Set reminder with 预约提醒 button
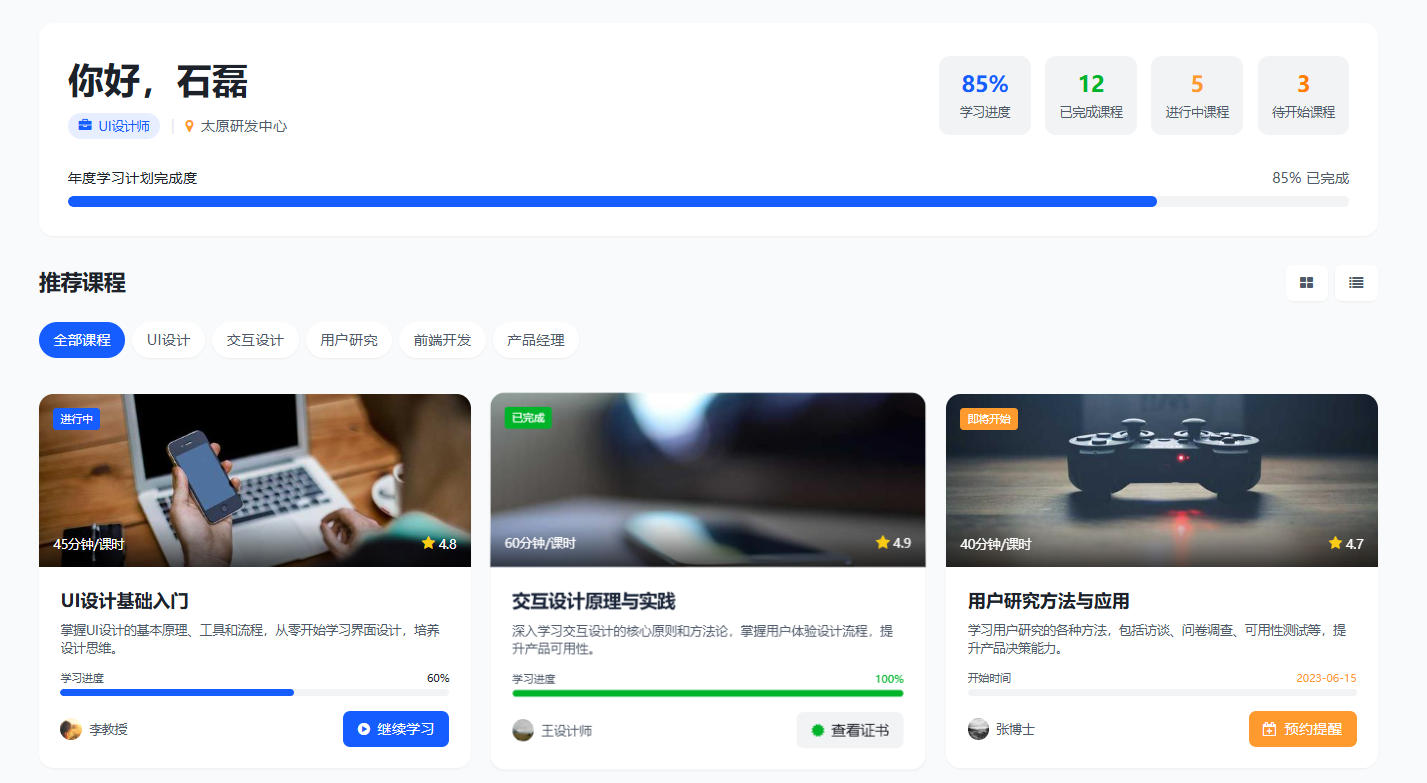The height and width of the screenshot is (783, 1427). click(1302, 729)
